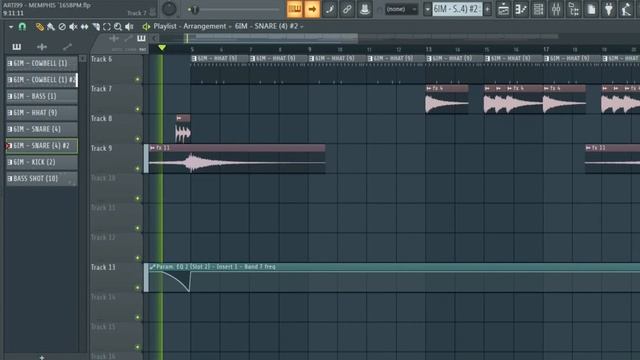Mute Track 6 using its green dot
The image size is (640, 360).
[x=138, y=79]
